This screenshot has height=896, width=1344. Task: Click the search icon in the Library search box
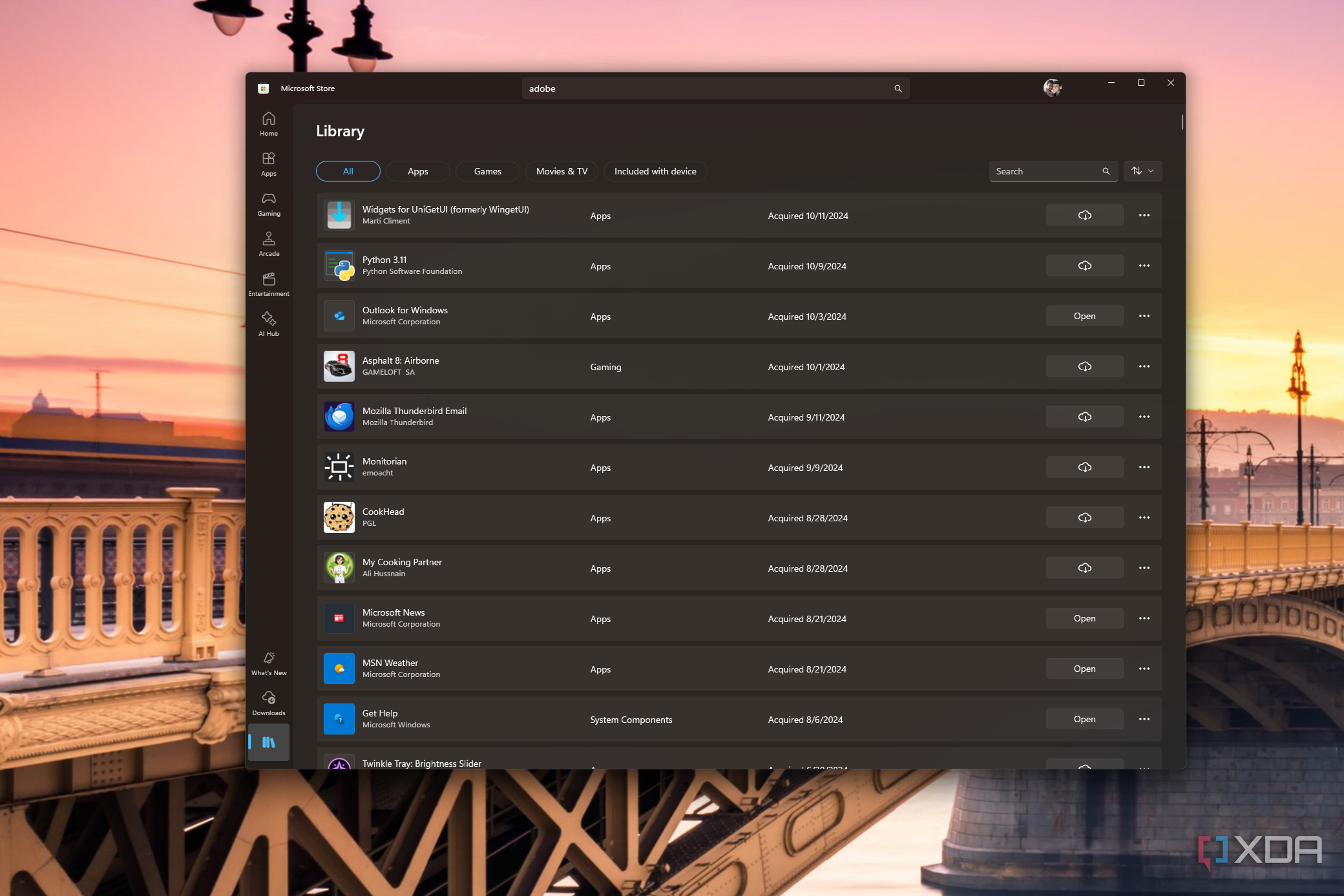[1105, 171]
